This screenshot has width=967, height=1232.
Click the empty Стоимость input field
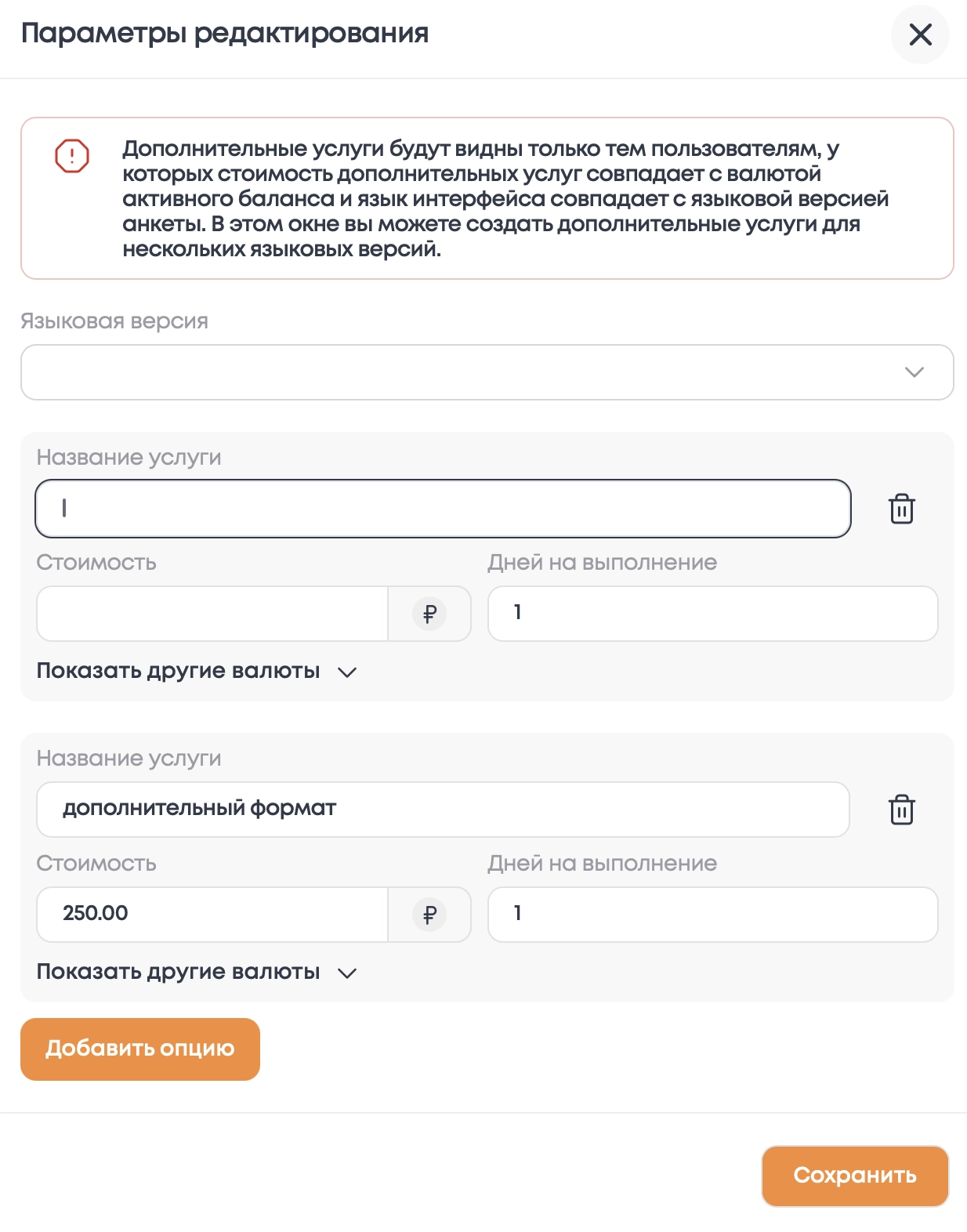click(x=212, y=614)
